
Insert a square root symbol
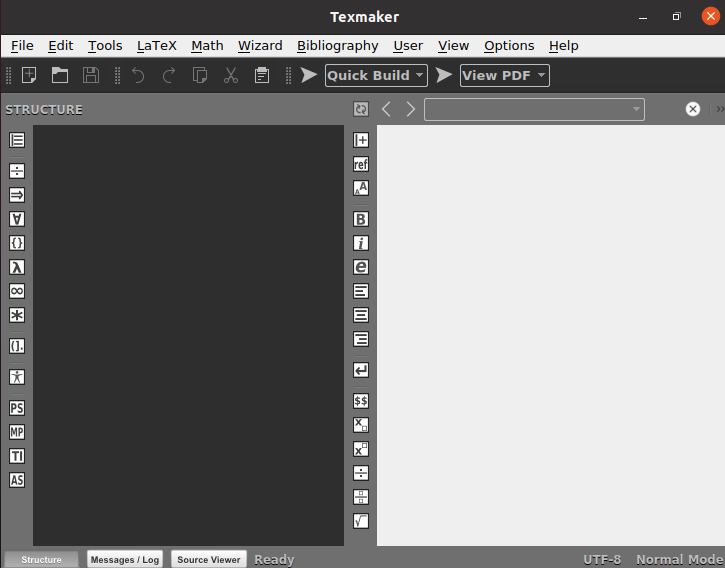point(361,521)
